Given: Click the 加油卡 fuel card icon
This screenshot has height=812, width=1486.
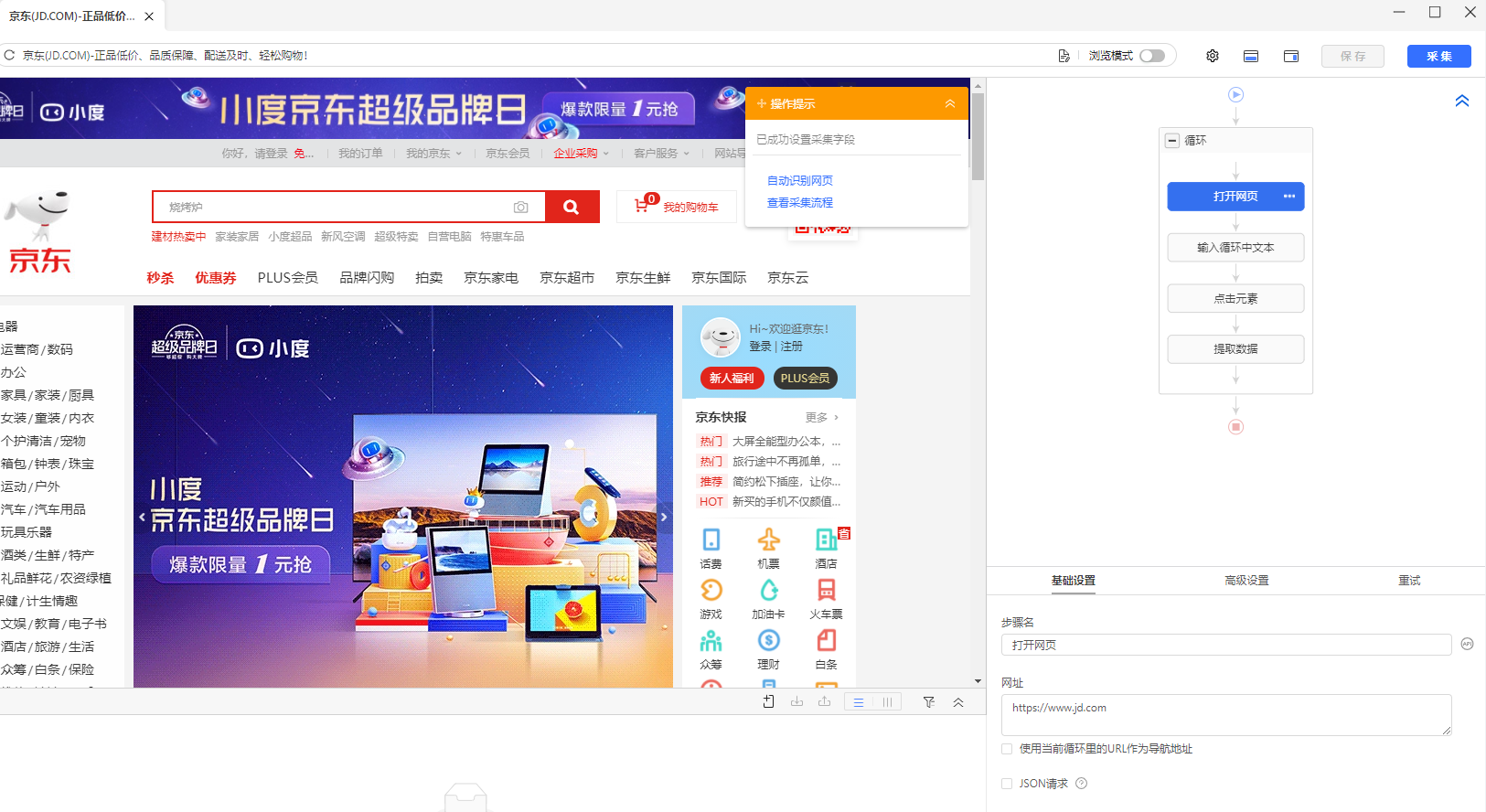Looking at the screenshot, I should click(768, 590).
